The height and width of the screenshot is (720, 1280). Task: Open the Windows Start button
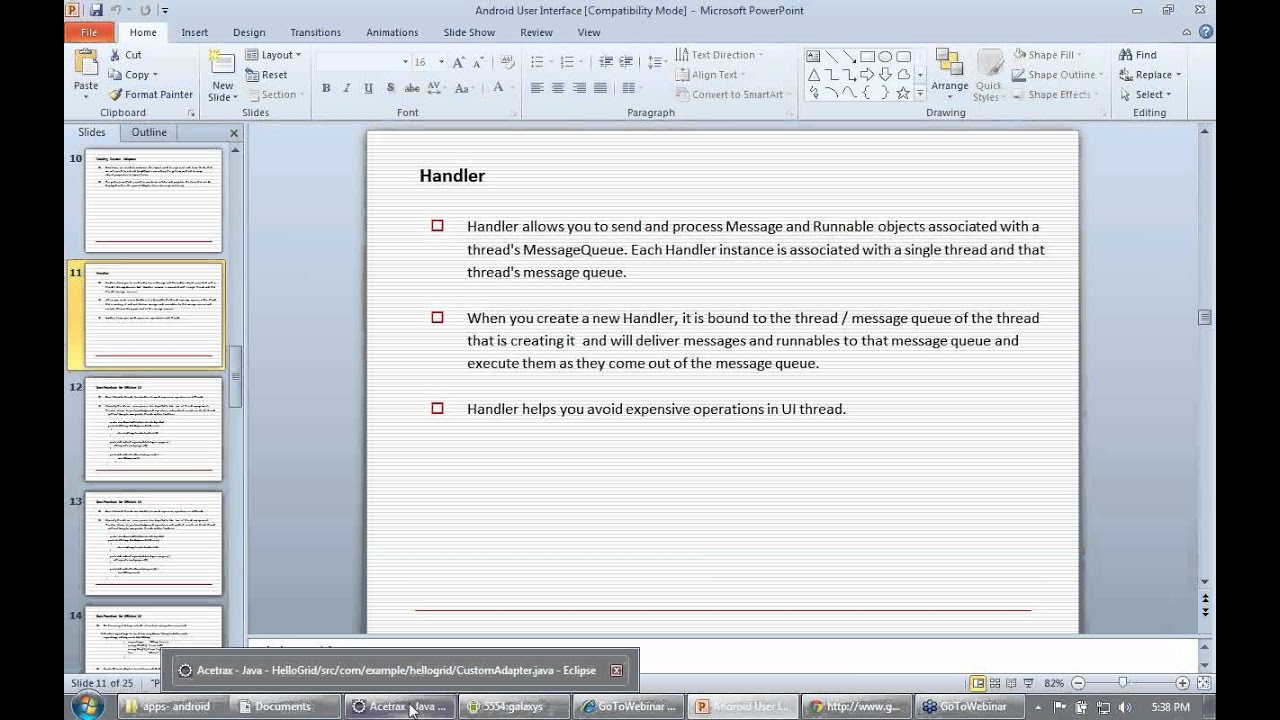tap(88, 706)
